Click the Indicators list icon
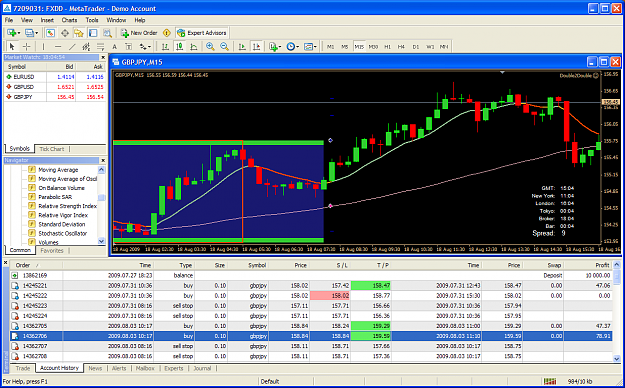 pos(273,47)
